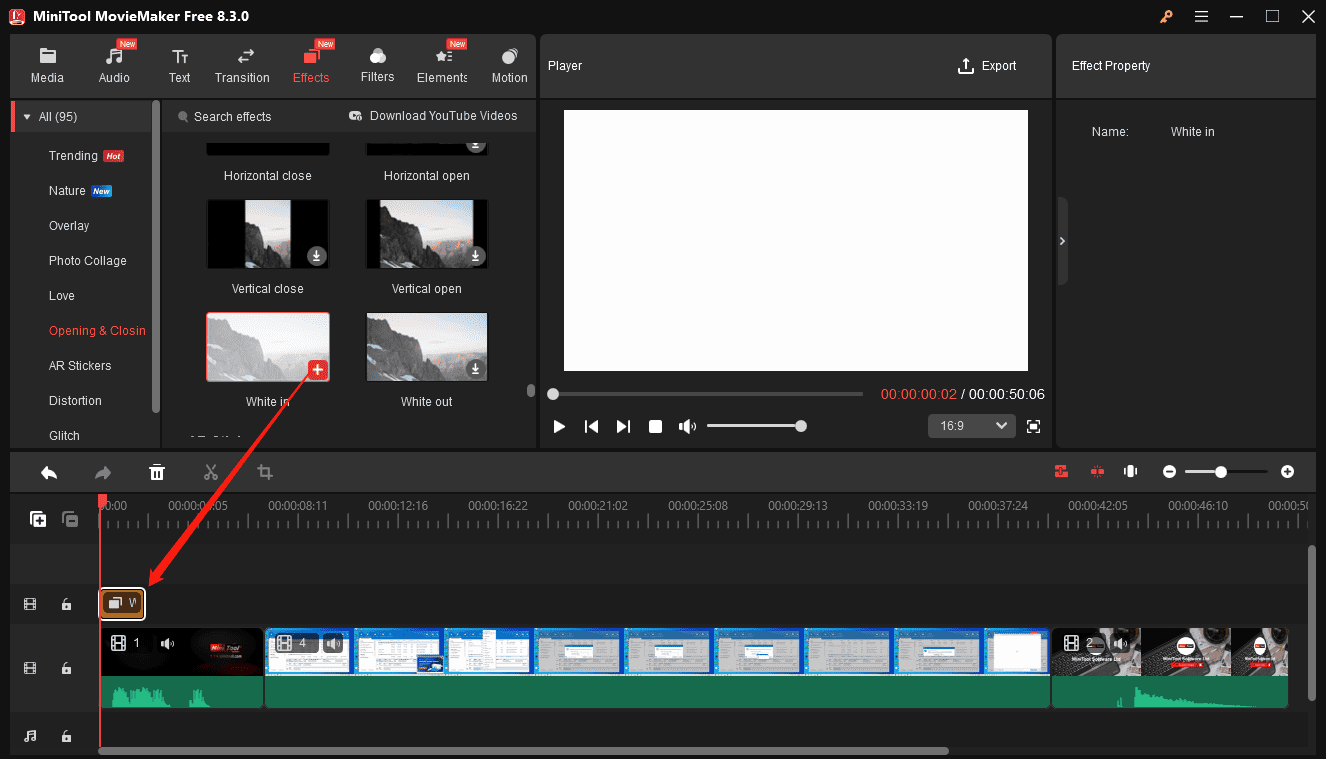Toggle timeline auto snapping
1326x759 pixels.
1061,471
